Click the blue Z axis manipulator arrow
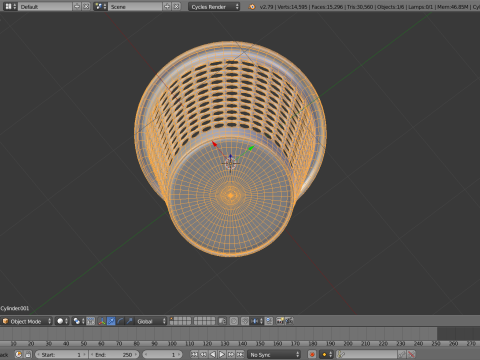The height and width of the screenshot is (360, 480). 230,156
